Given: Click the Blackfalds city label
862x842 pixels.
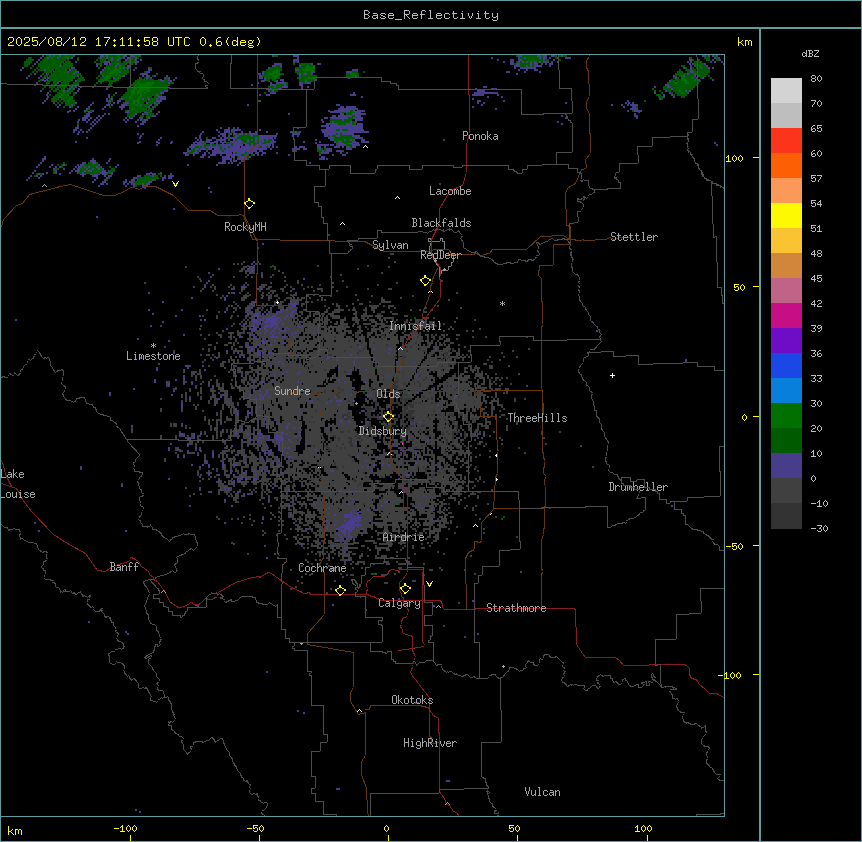Looking at the screenshot, I should click(441, 223).
